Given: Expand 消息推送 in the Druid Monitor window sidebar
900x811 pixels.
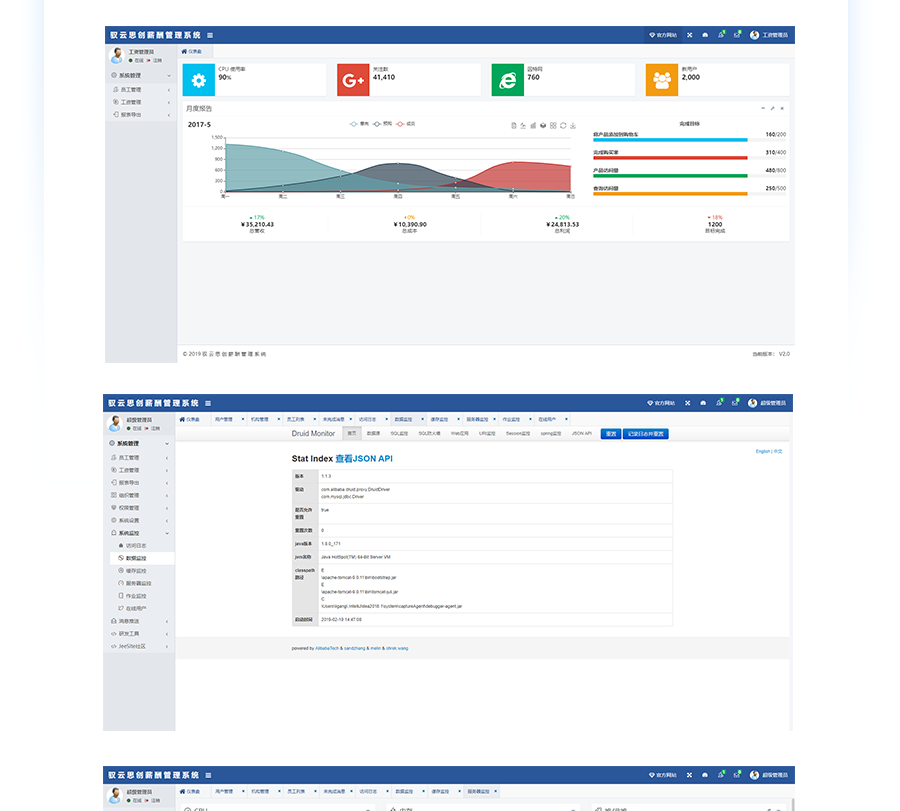Looking at the screenshot, I should [x=139, y=621].
